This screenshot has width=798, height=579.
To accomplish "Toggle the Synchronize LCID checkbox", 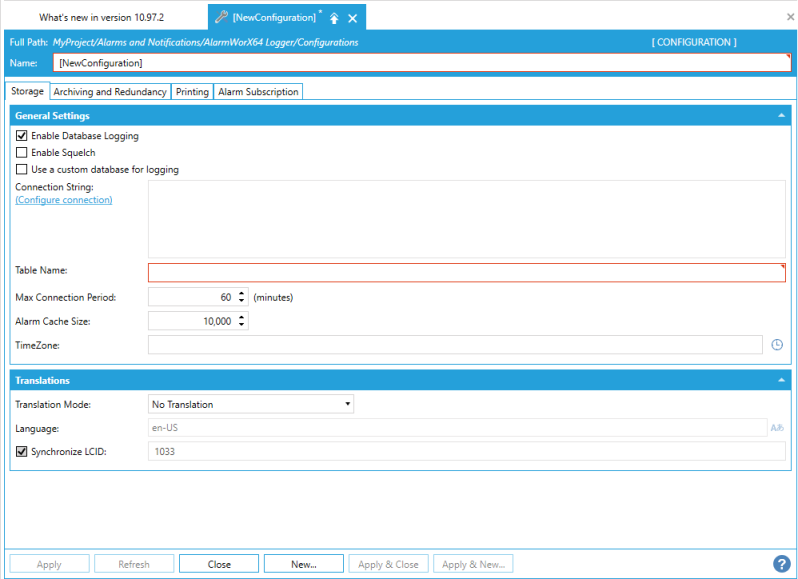I will (22, 451).
